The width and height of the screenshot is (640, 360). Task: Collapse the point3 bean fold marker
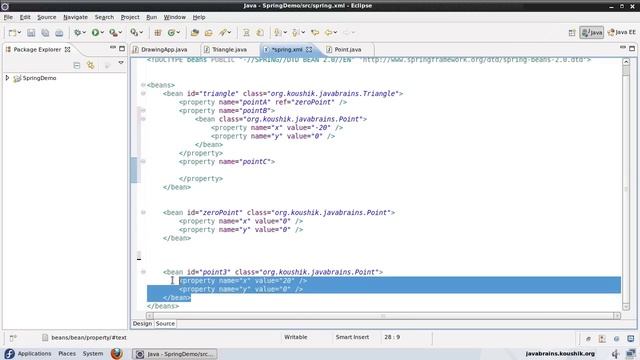pos(143,272)
